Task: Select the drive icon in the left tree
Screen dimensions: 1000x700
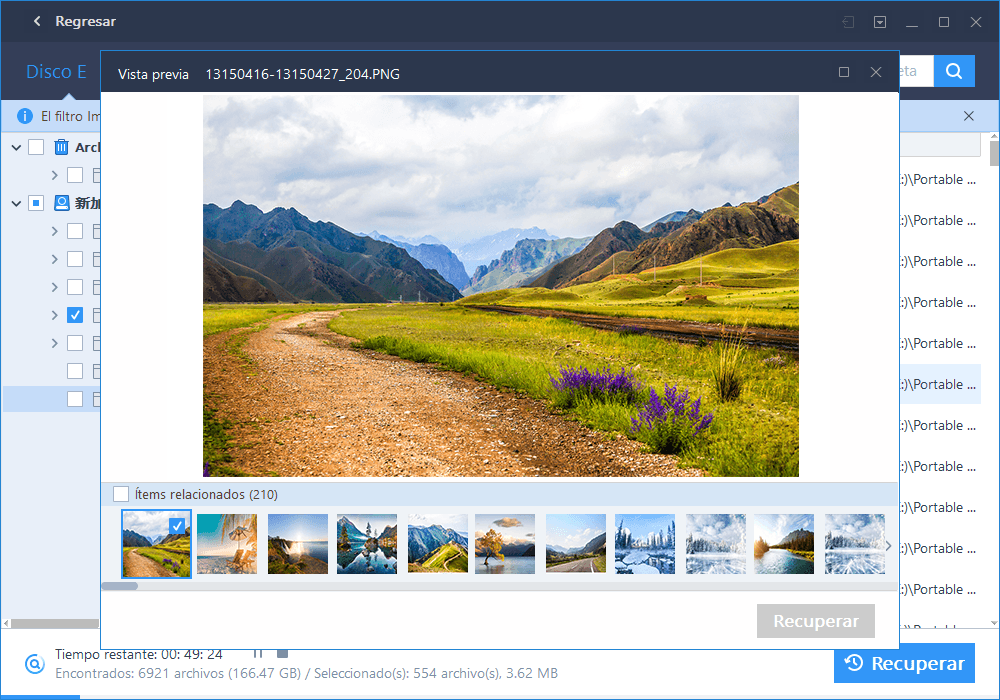Action: point(61,203)
